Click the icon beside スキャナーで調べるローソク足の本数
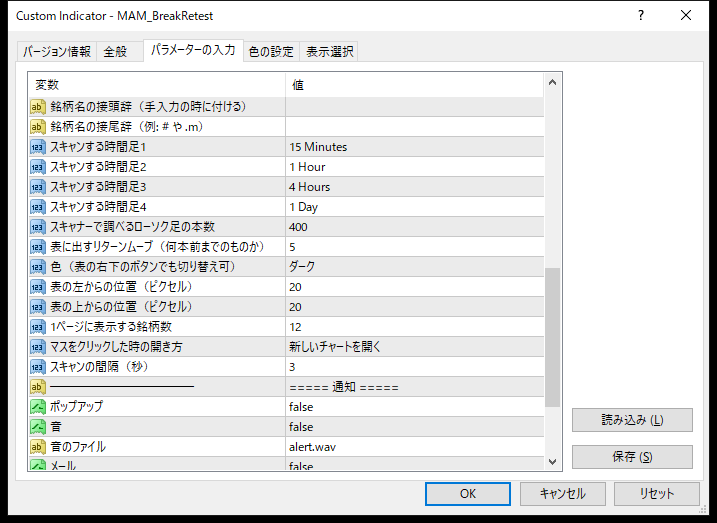717x523 pixels. (38, 227)
